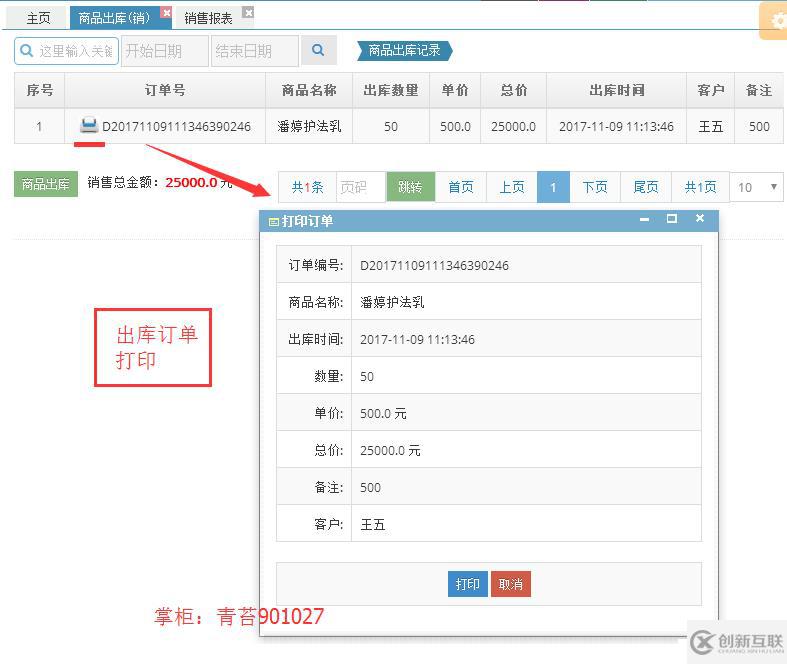This screenshot has height=664, width=787.
Task: Click the table cell 潘婷护法乳
Action: [309, 126]
